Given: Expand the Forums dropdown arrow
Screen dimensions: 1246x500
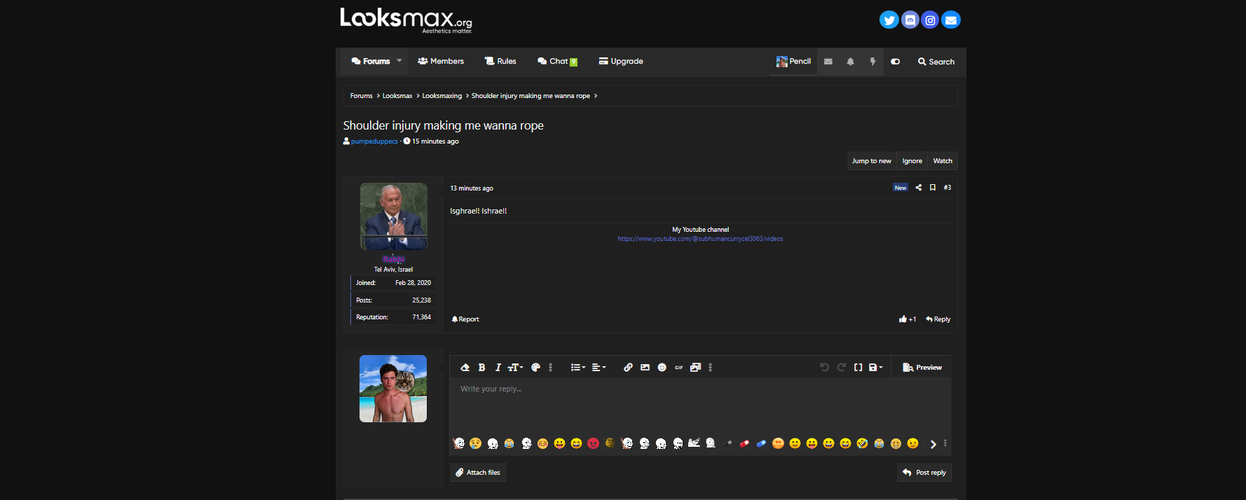Looking at the screenshot, I should (x=399, y=61).
